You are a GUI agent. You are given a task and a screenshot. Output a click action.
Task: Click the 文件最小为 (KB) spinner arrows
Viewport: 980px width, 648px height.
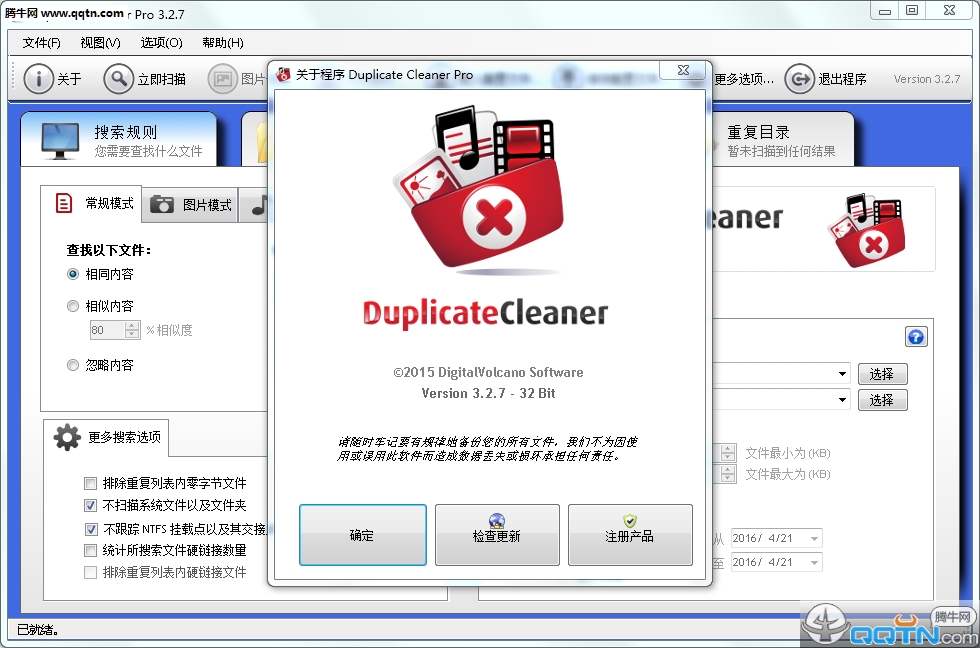click(x=728, y=452)
